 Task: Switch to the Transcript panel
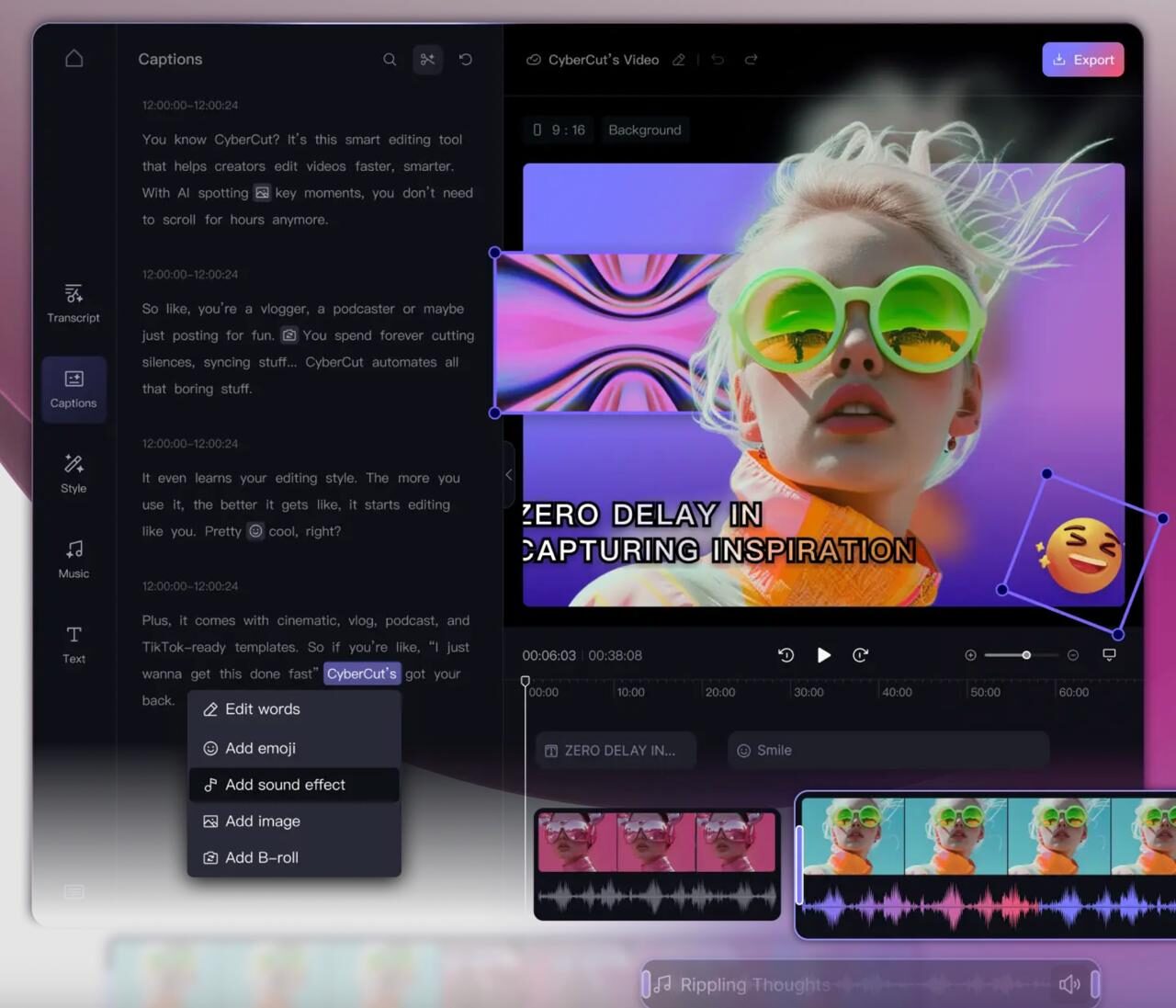73,304
